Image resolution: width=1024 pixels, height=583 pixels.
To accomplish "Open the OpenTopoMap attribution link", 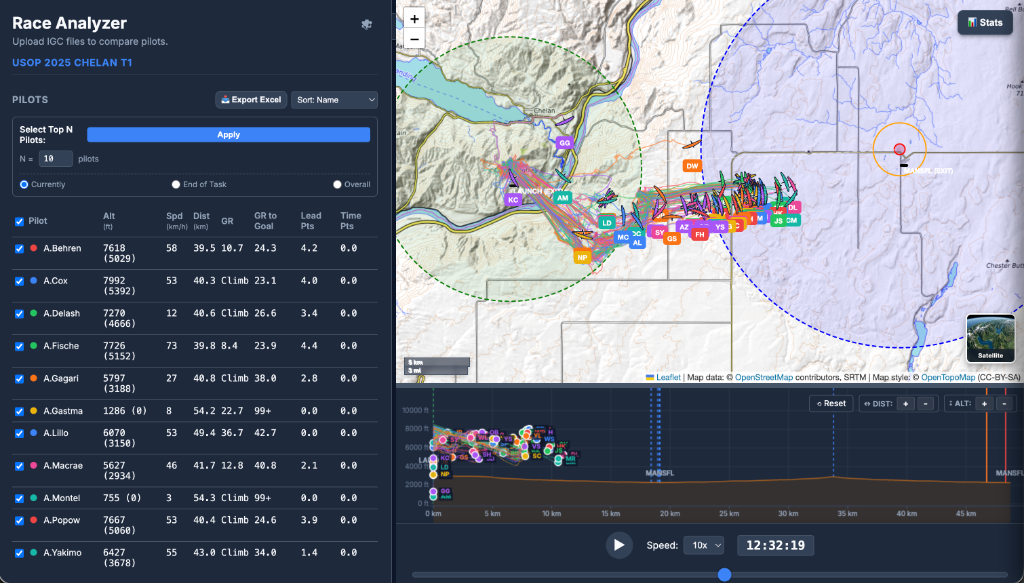I will pyautogui.click(x=948, y=377).
